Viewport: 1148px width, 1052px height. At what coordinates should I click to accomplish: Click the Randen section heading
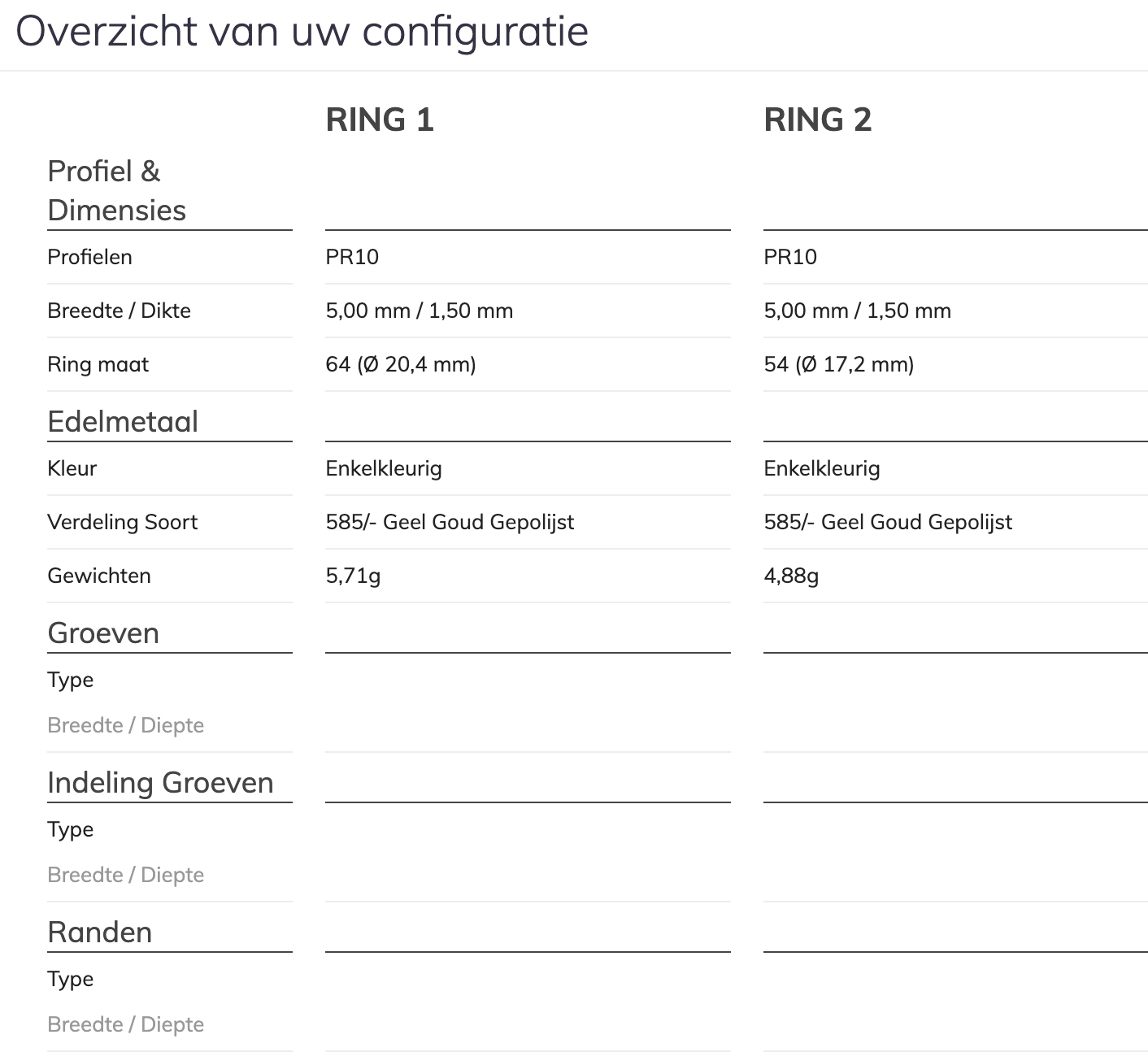pyautogui.click(x=99, y=932)
